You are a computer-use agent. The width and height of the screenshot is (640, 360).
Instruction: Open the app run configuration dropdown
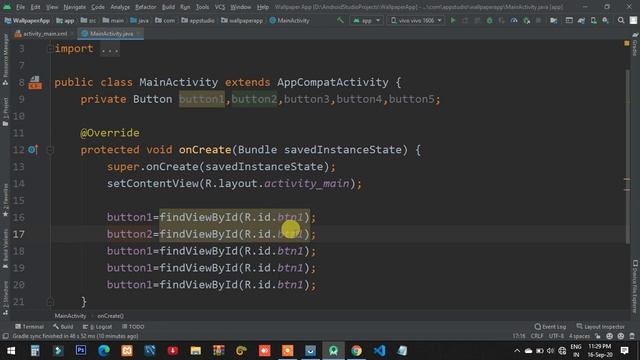[367, 20]
